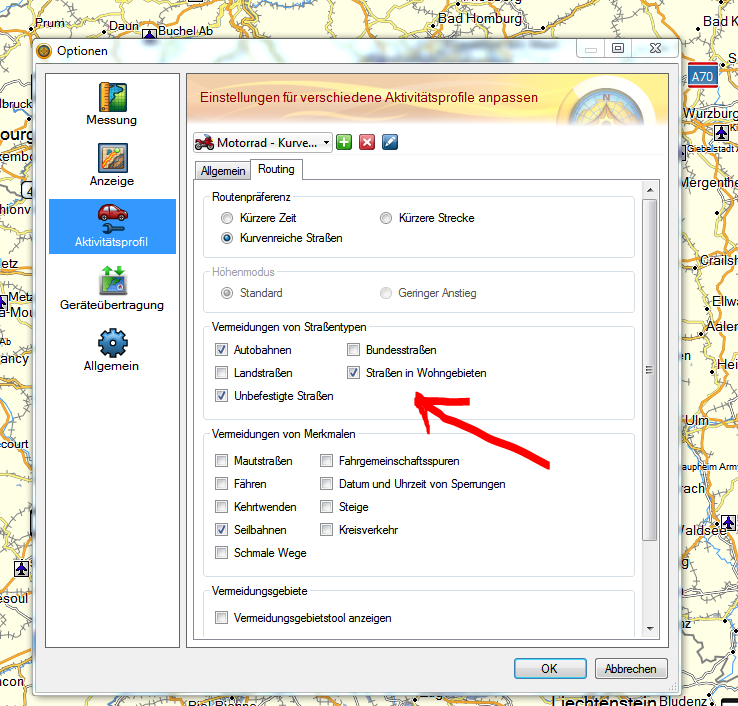Open the Messung settings section
The width and height of the screenshot is (738, 706).
coord(112,104)
